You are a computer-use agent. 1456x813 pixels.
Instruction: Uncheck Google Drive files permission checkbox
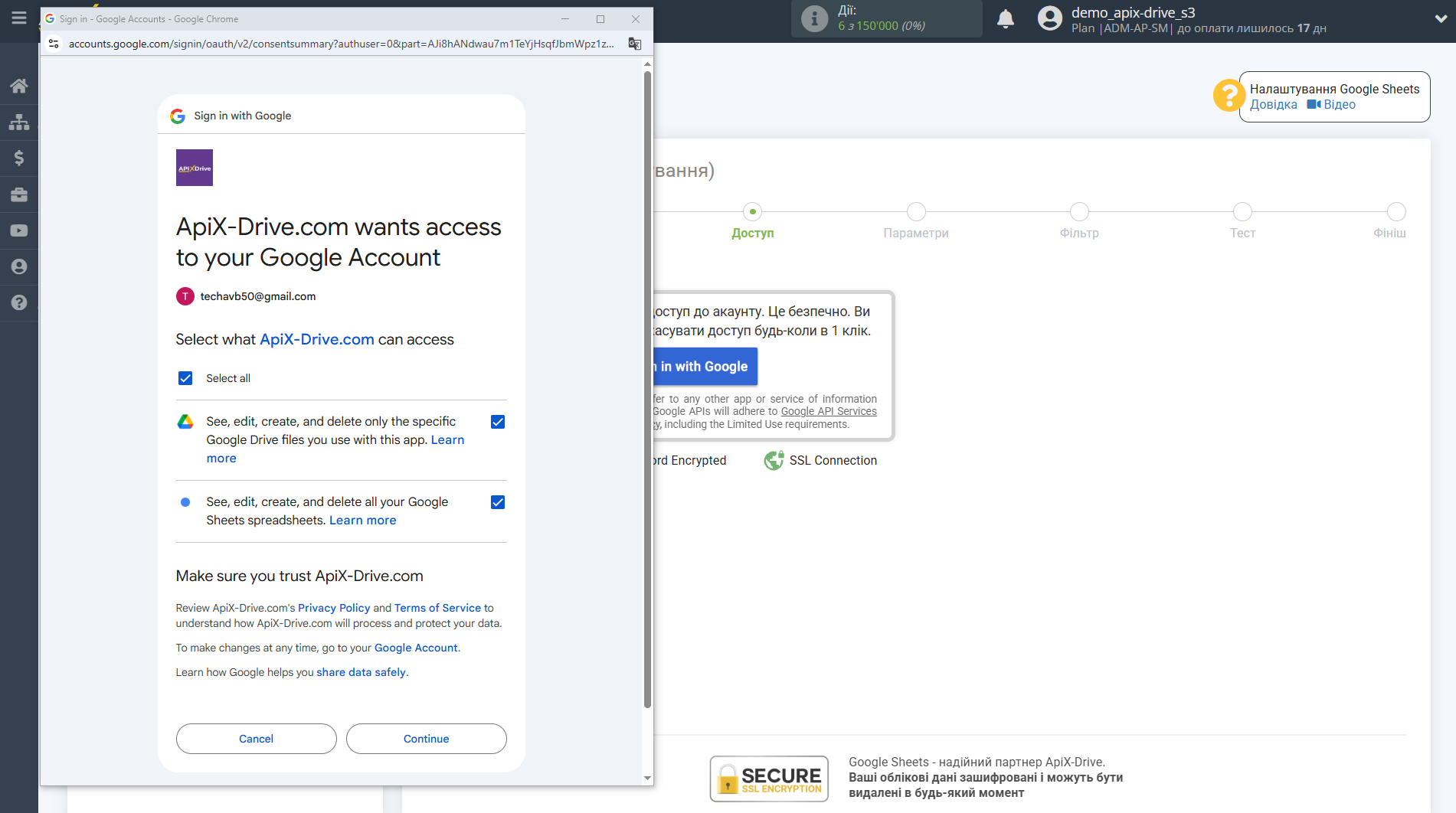498,422
